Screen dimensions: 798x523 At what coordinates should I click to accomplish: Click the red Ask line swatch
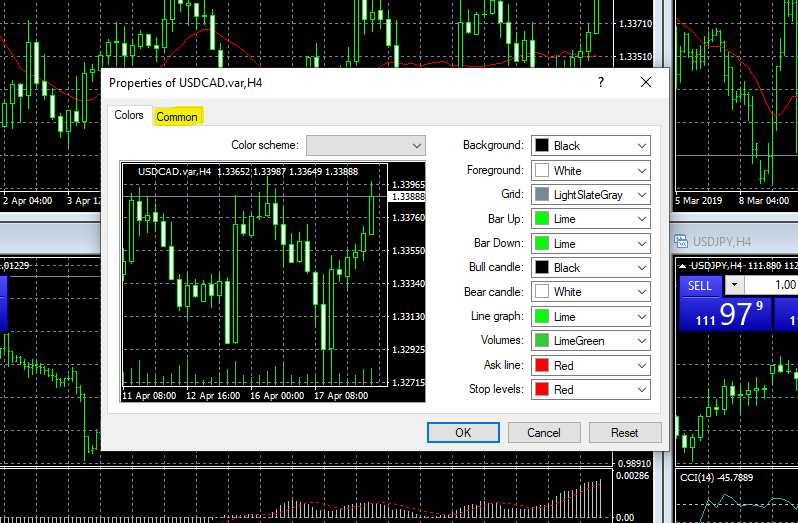[542, 365]
